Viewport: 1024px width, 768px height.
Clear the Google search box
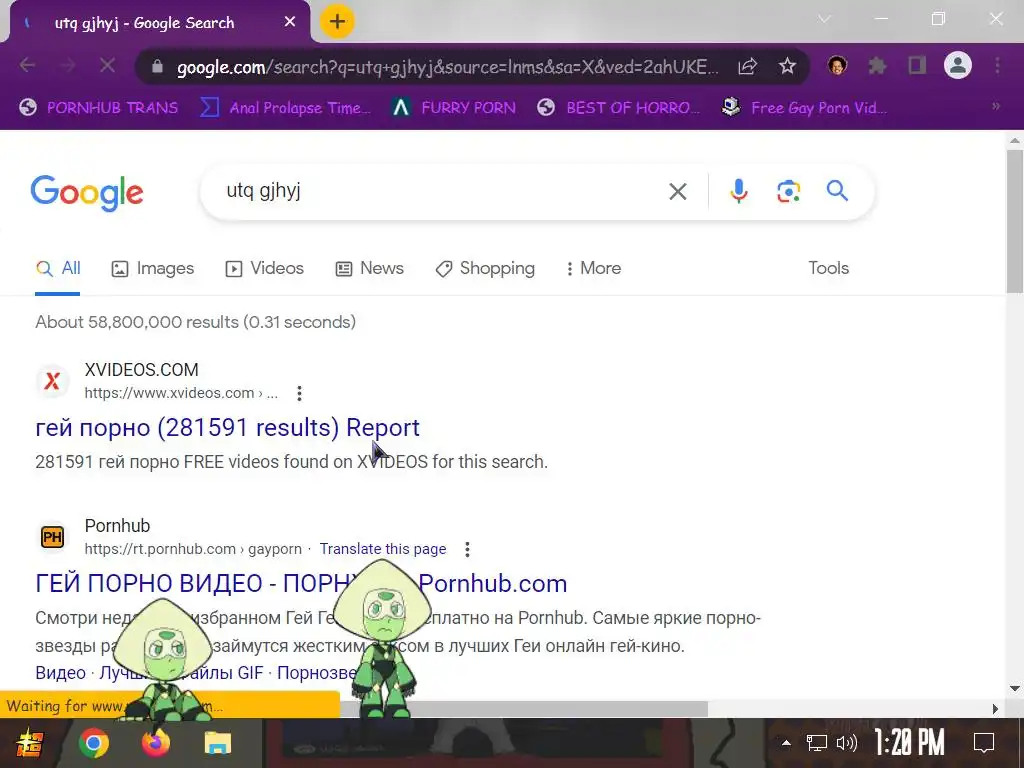(678, 191)
